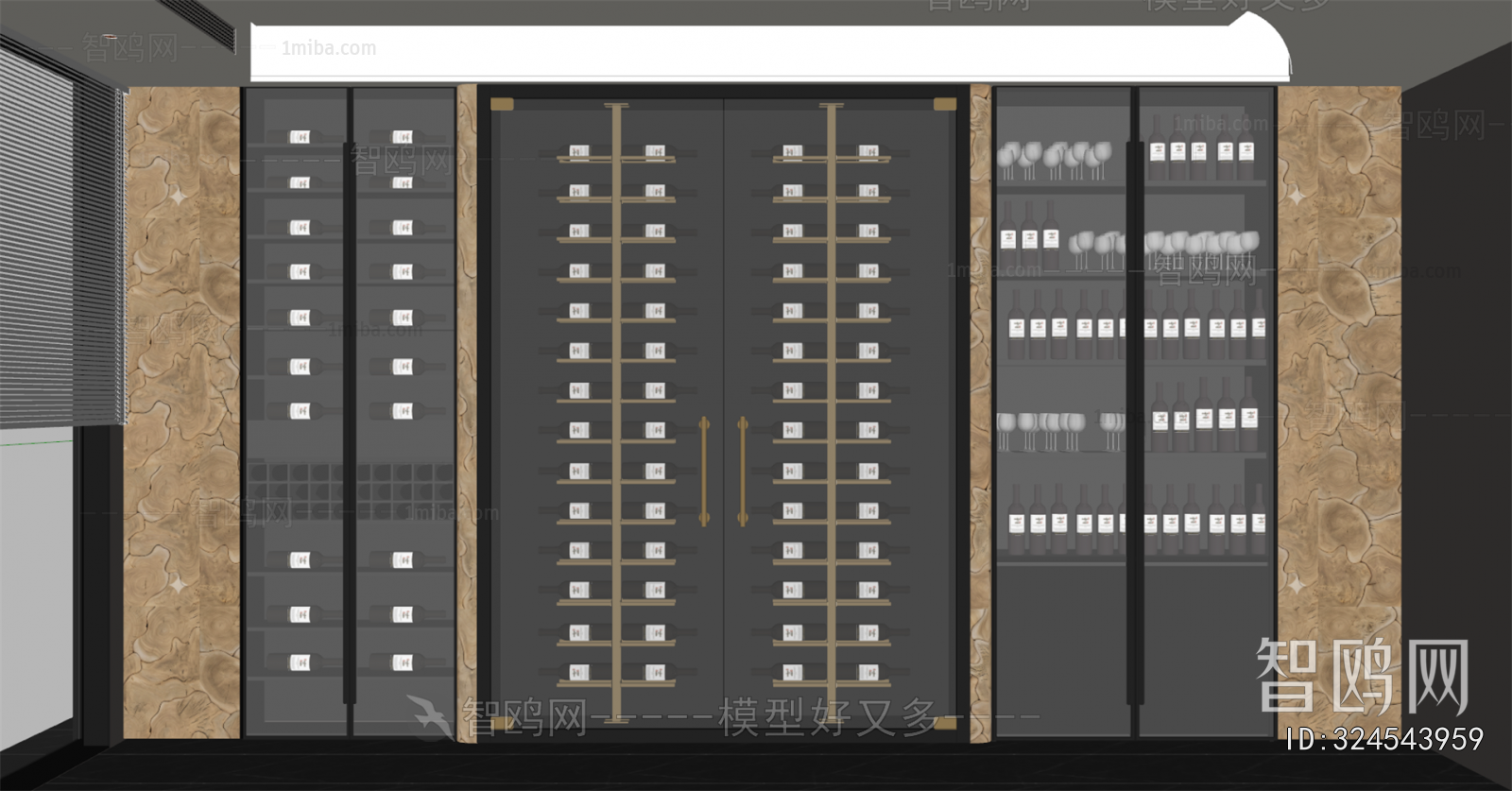Click the gold hinge at the glass door's top-left corner
1512x791 pixels.
point(501,104)
